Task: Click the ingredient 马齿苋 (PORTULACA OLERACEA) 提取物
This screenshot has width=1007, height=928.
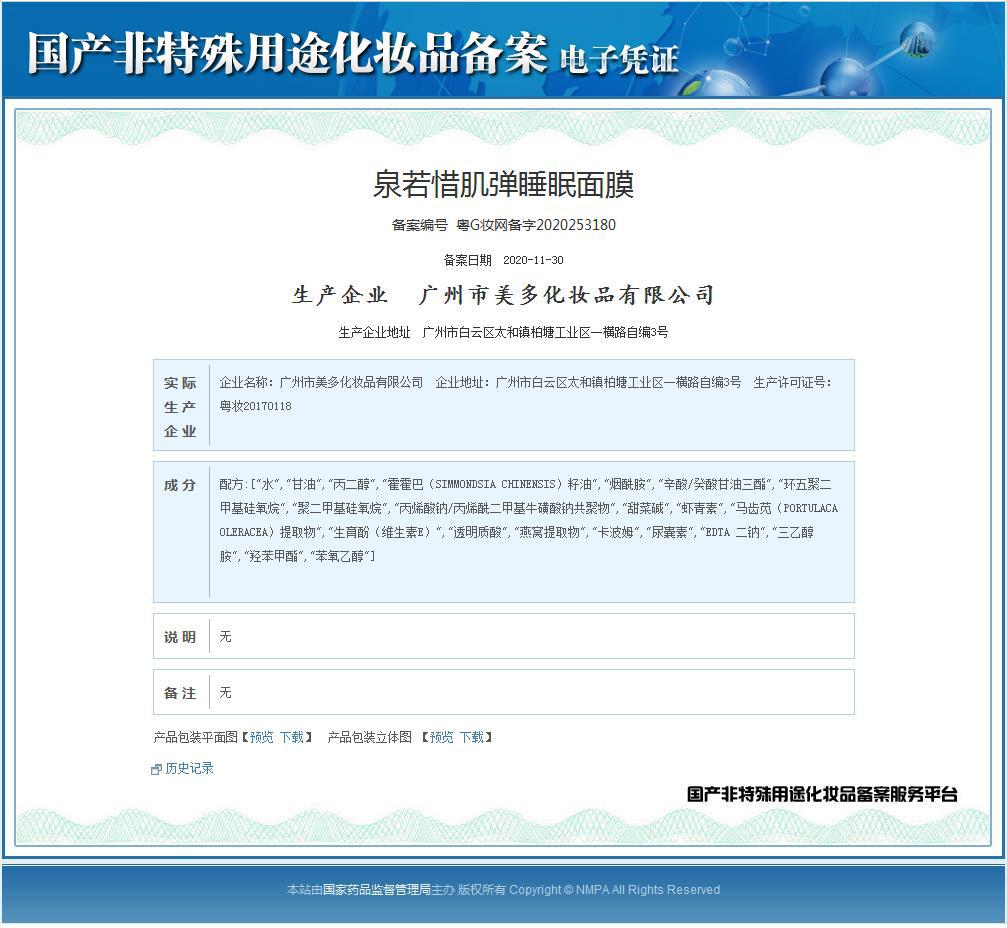Action: pyautogui.click(x=529, y=520)
